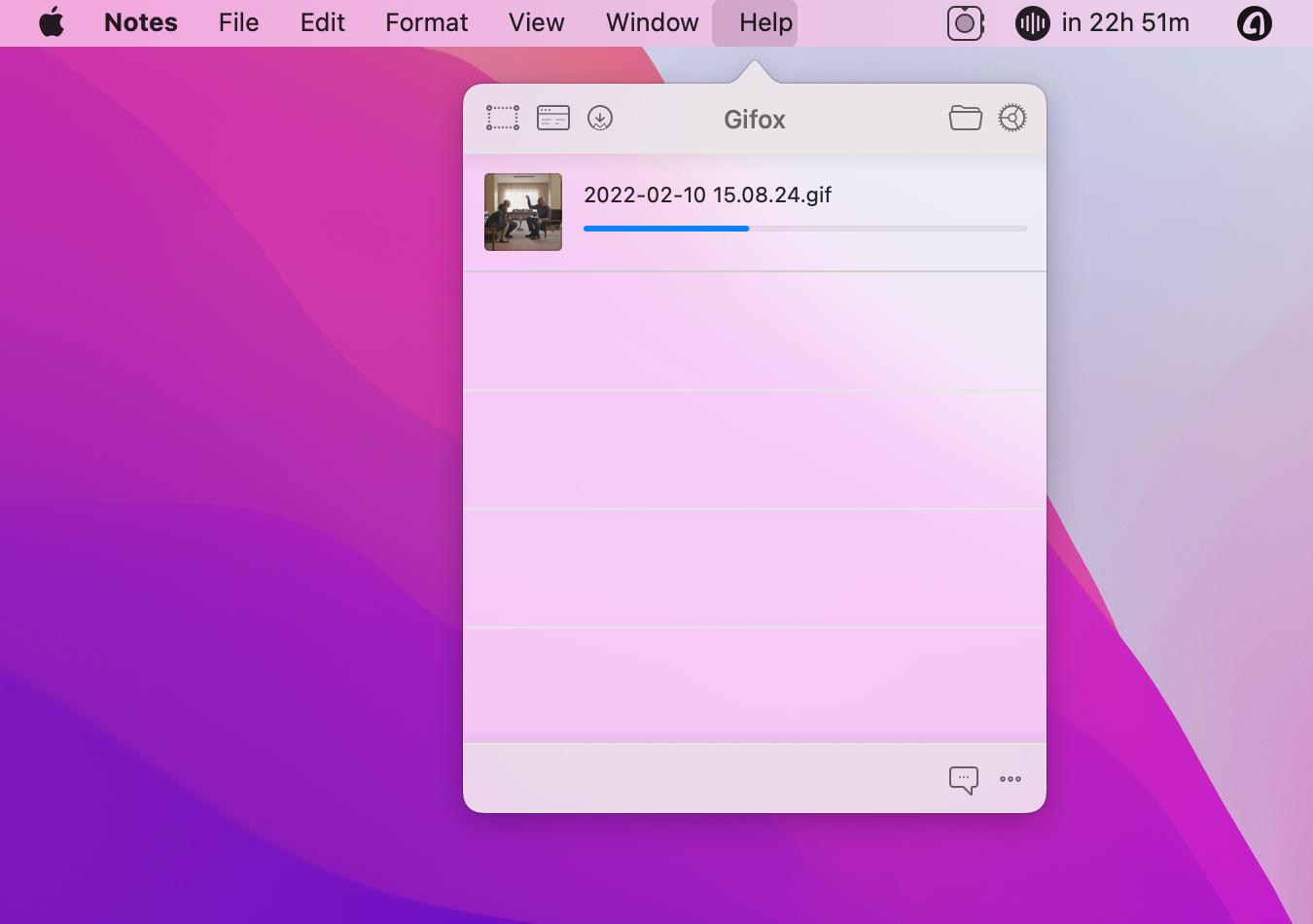Open the Gifox output folder icon

966,118
